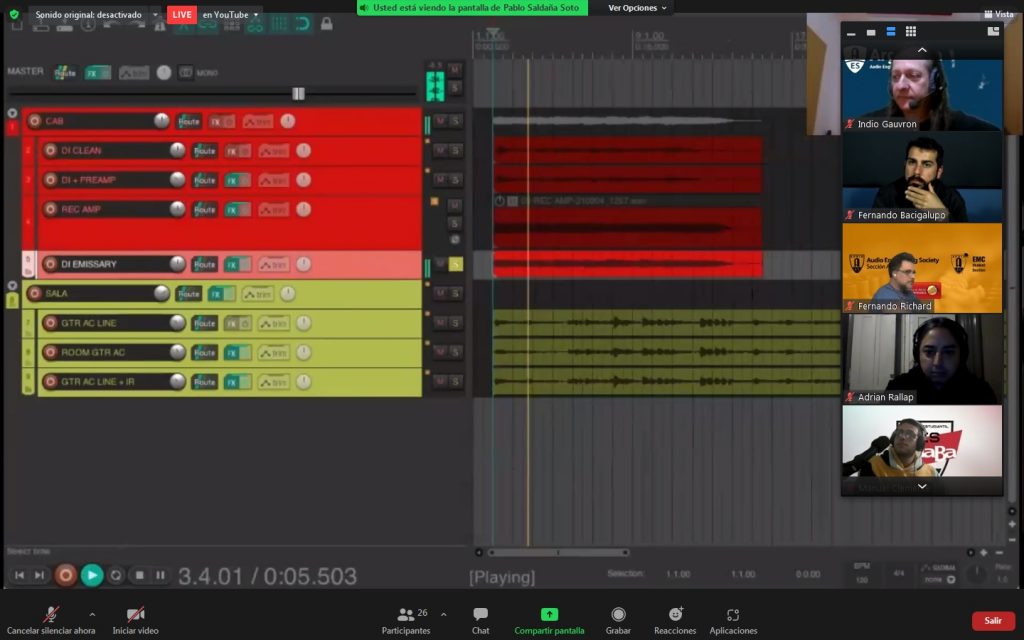Toggle solo on the DI EMISSARY track
Image resolution: width=1024 pixels, height=640 pixels.
point(455,265)
